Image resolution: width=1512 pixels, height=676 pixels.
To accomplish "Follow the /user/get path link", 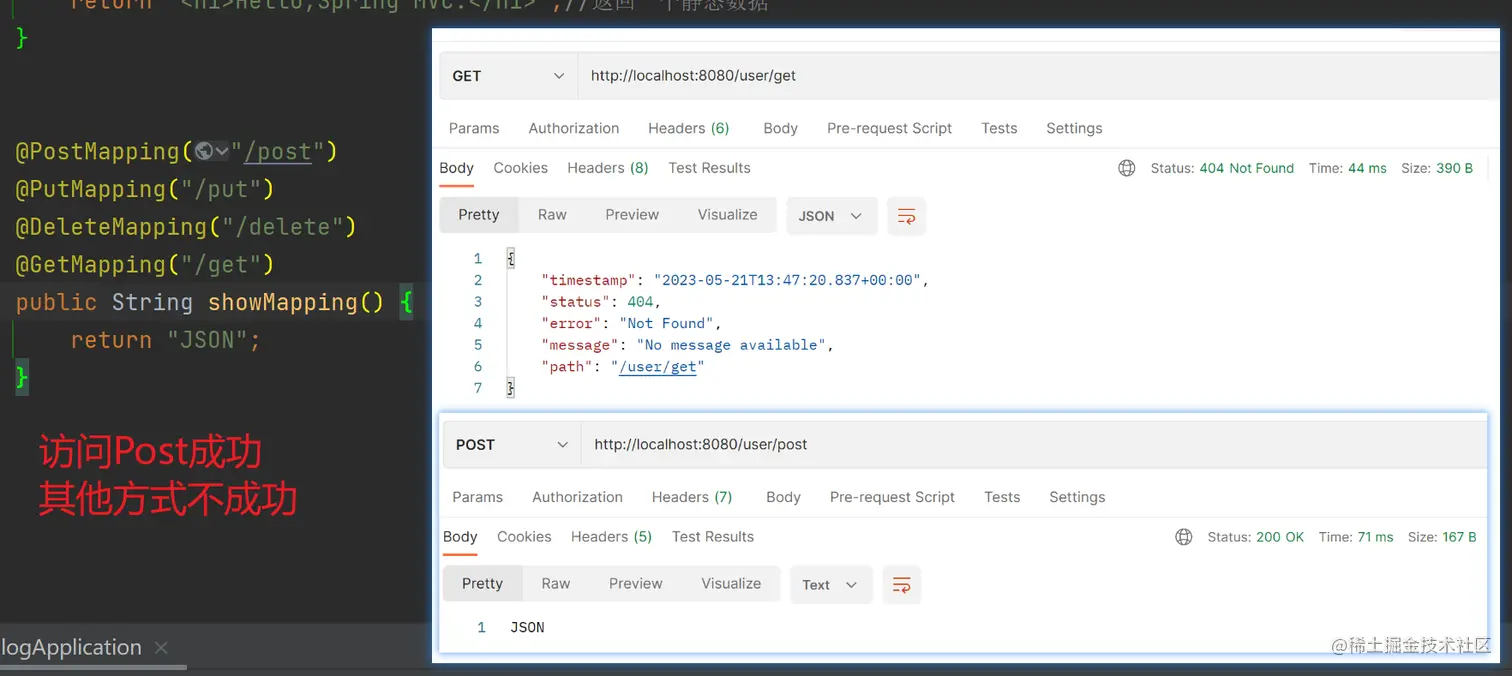I will click(x=658, y=367).
